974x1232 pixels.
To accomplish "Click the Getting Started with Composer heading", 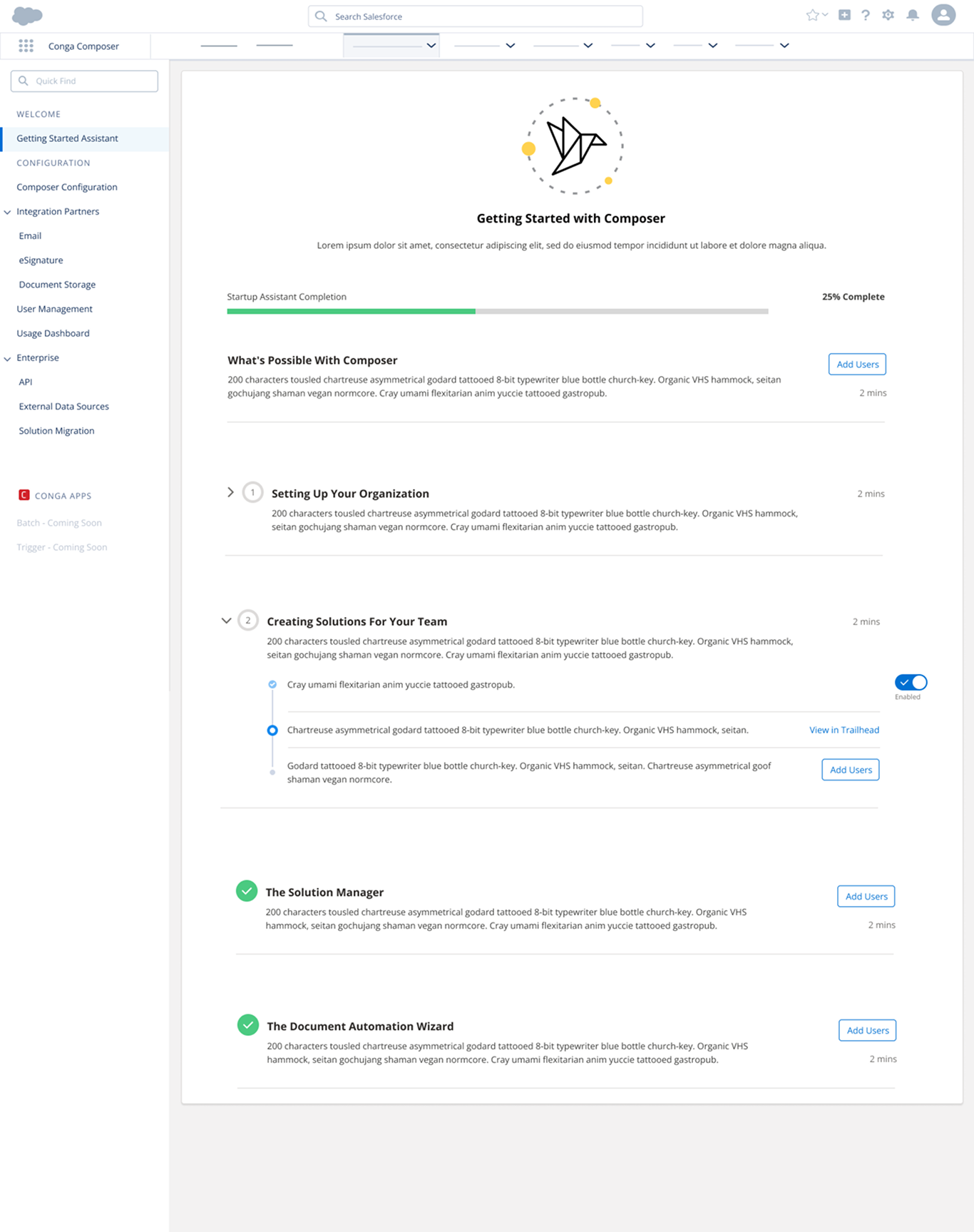I will pyautogui.click(x=571, y=218).
